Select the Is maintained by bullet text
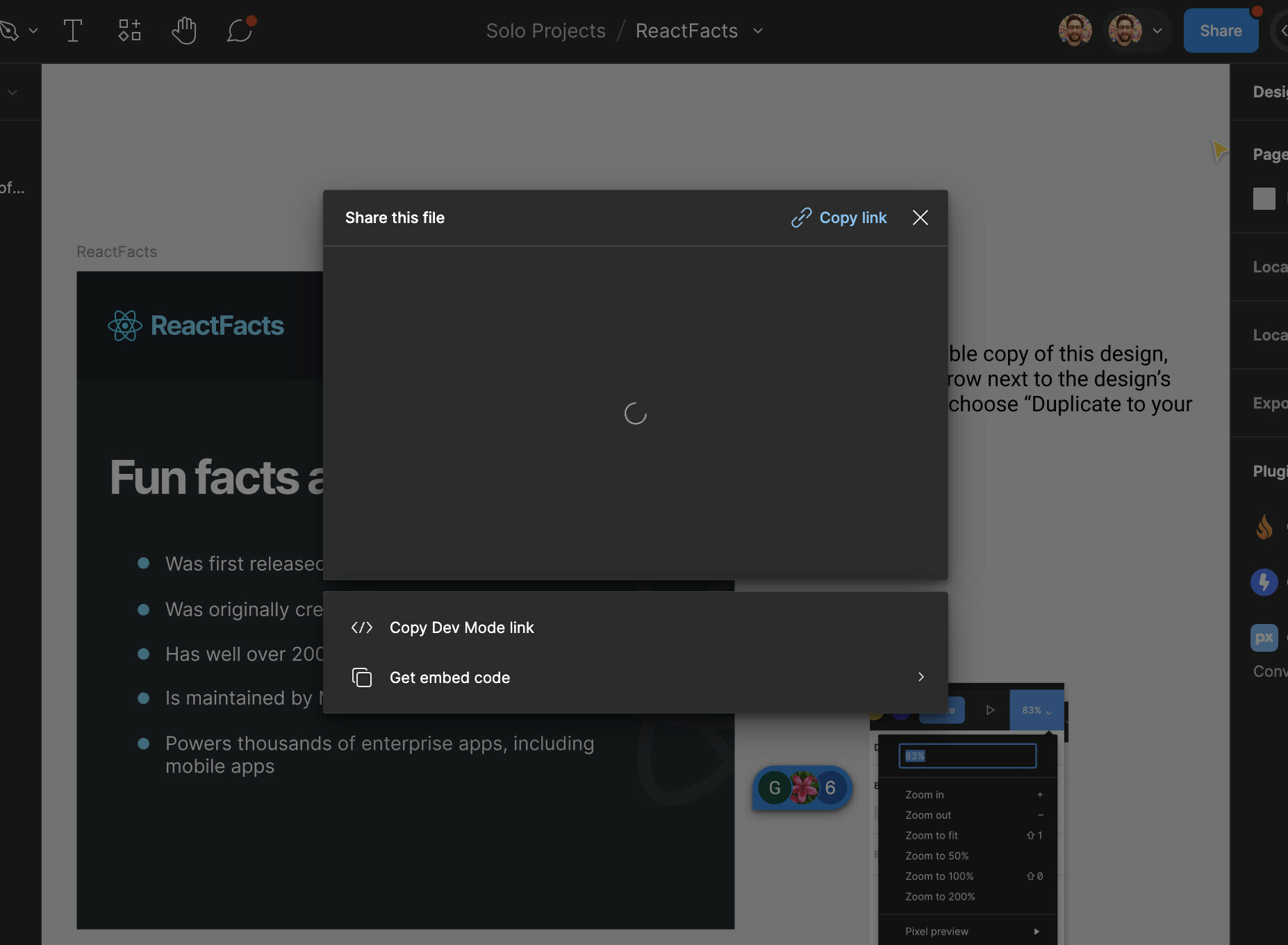Viewport: 1288px width, 945px height. tap(245, 698)
